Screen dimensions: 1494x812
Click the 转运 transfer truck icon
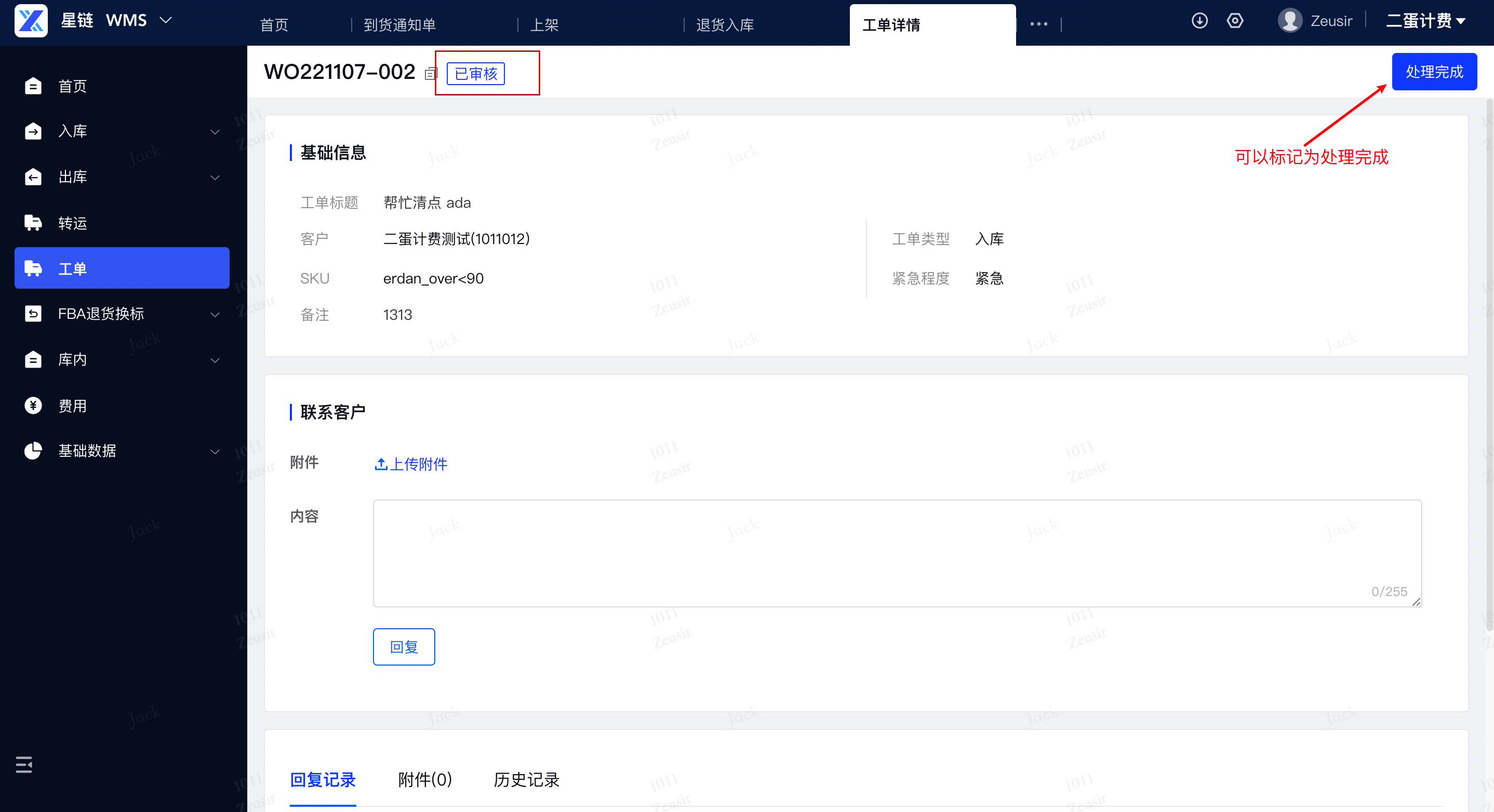(x=33, y=223)
